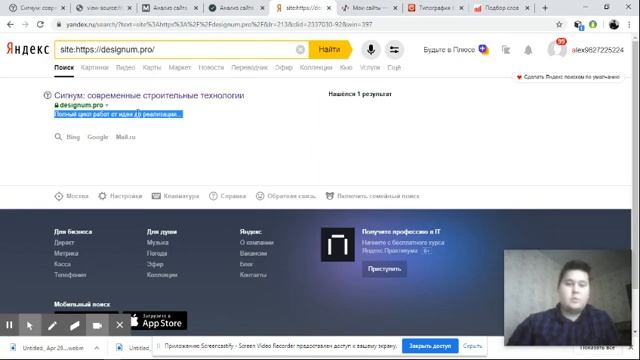Open Контакты link in the footer
The height and width of the screenshot is (360, 640).
(x=253, y=275)
